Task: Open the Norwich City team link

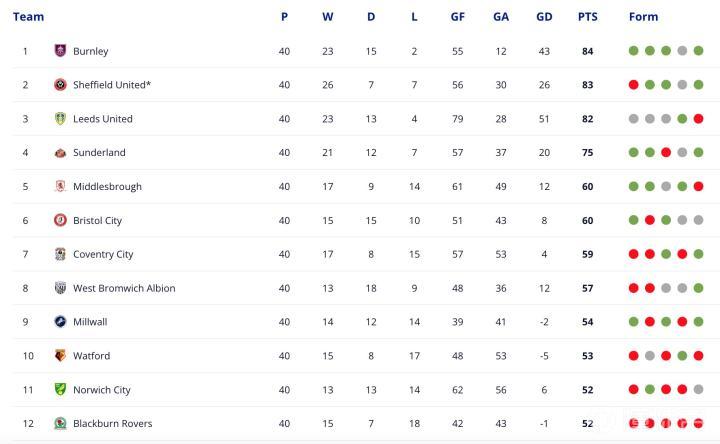Action: (101, 390)
